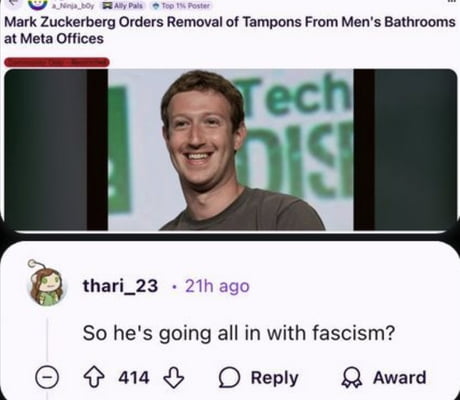Open thari_23's avatar profile picture
460x400 pixels.
[x=46, y=283]
